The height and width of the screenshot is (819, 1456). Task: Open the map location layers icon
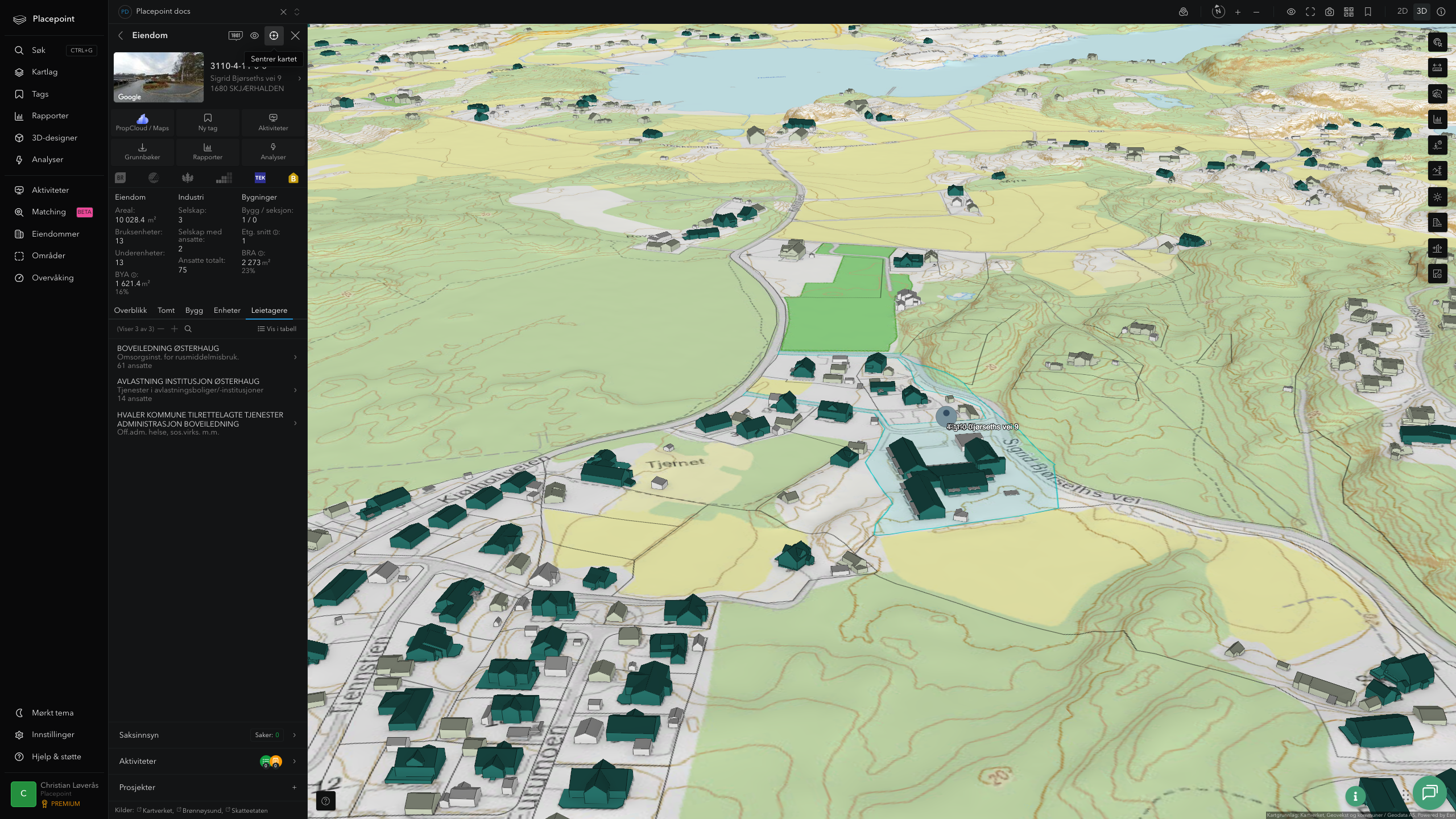click(x=1183, y=12)
